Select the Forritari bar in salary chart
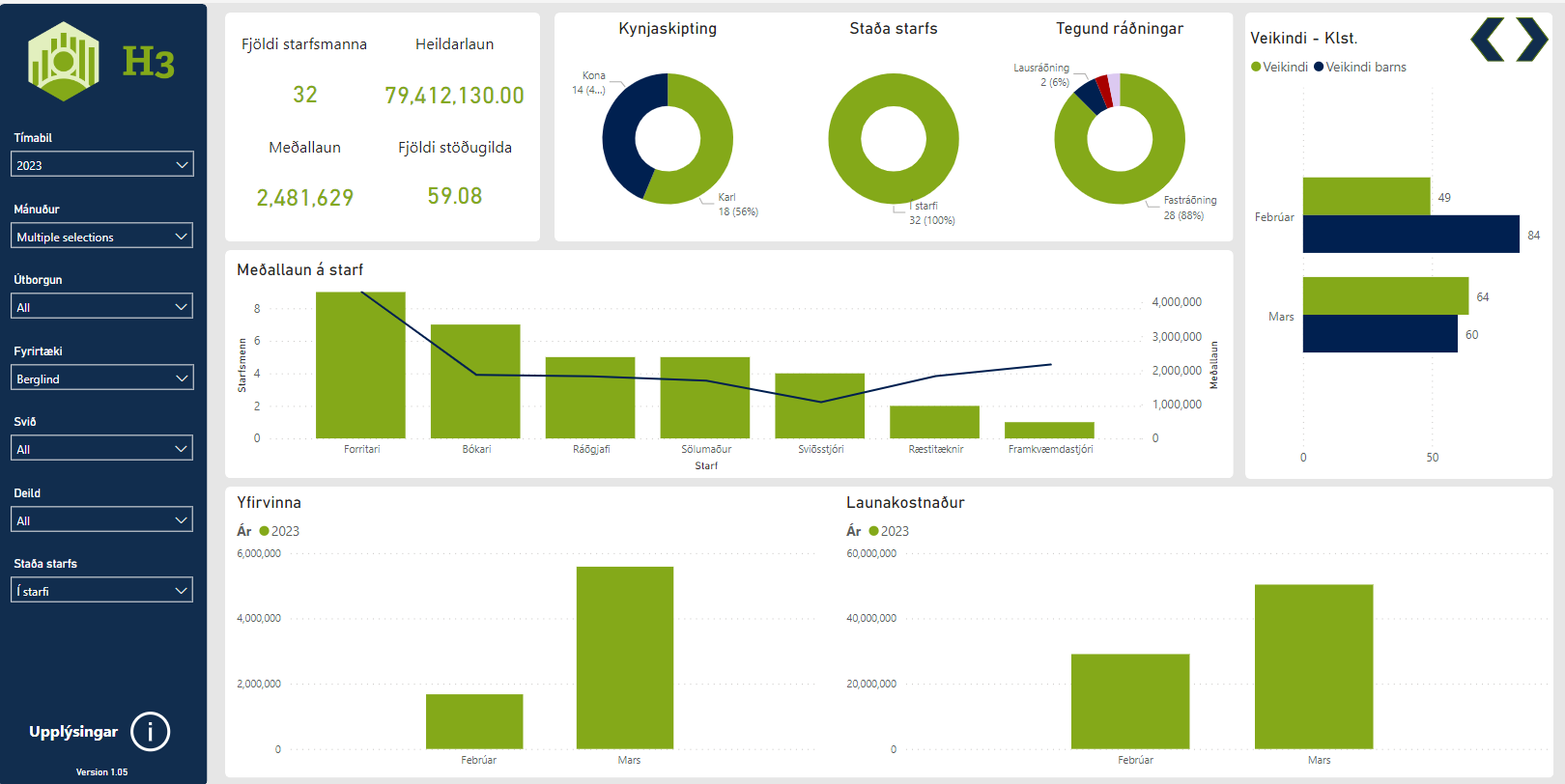This screenshot has height=784, width=1565. click(x=360, y=365)
